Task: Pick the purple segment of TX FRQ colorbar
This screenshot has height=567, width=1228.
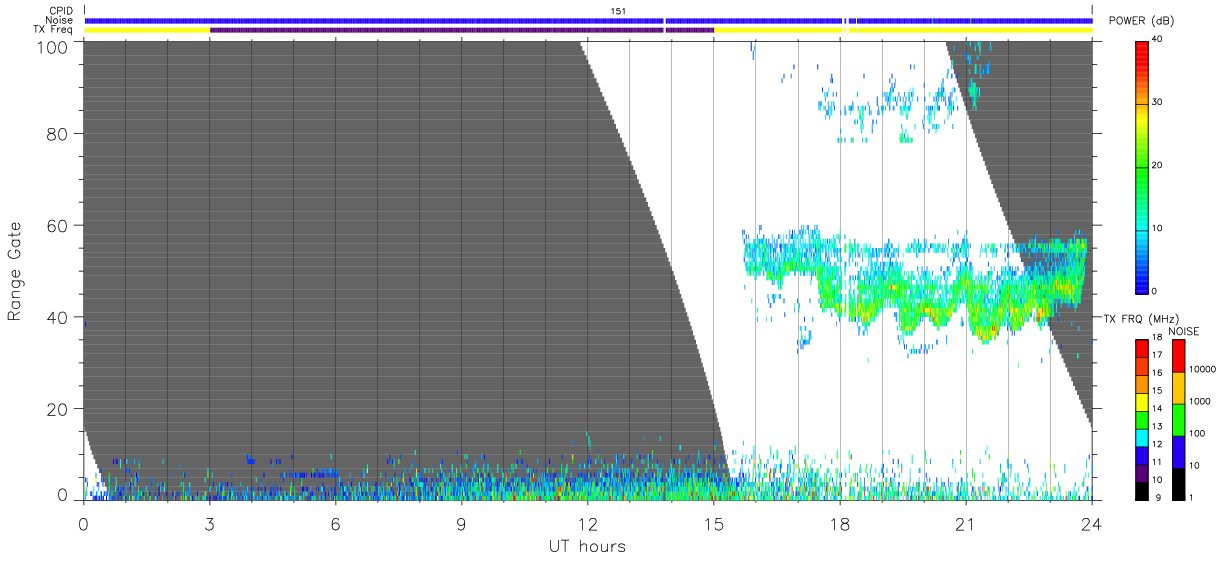Action: pyautogui.click(x=1142, y=472)
